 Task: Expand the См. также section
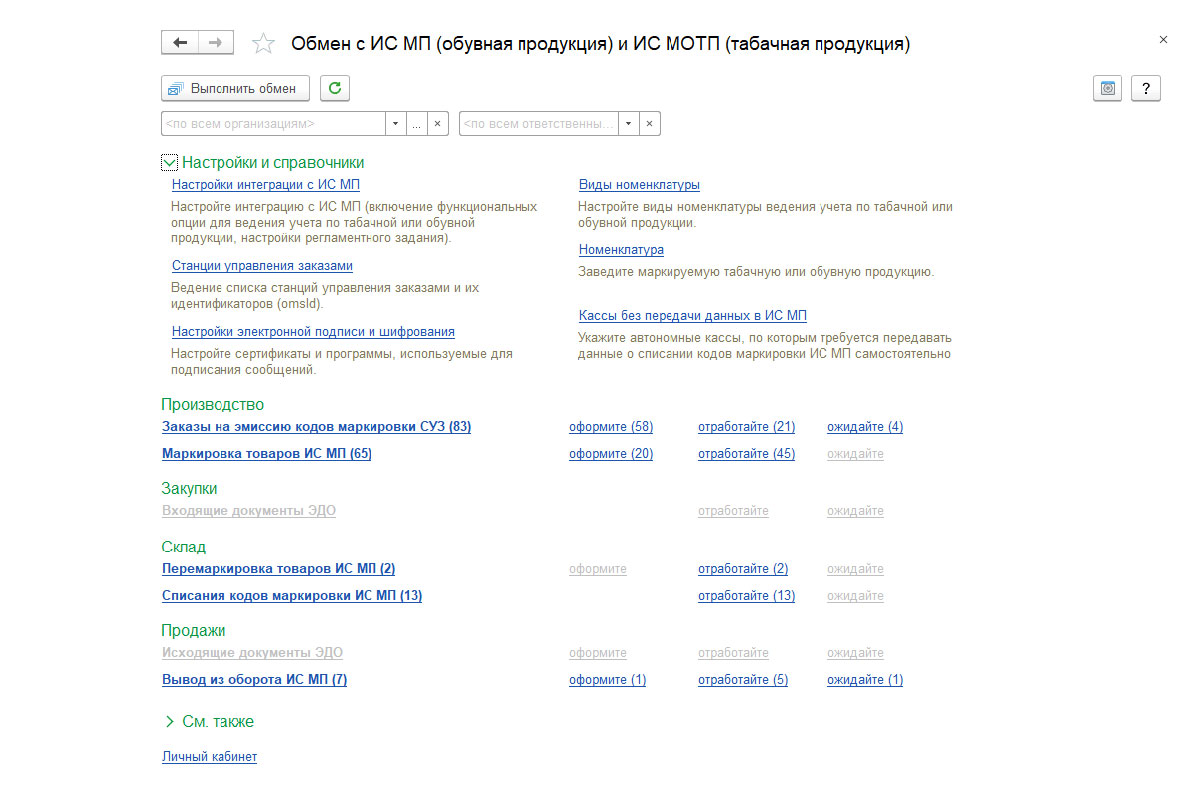(170, 721)
